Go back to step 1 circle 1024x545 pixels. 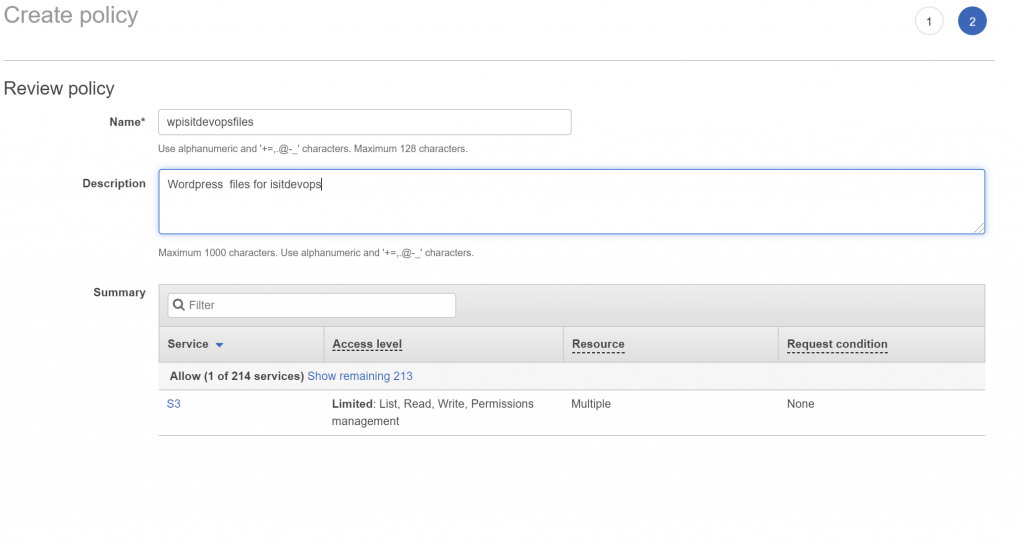click(x=929, y=22)
